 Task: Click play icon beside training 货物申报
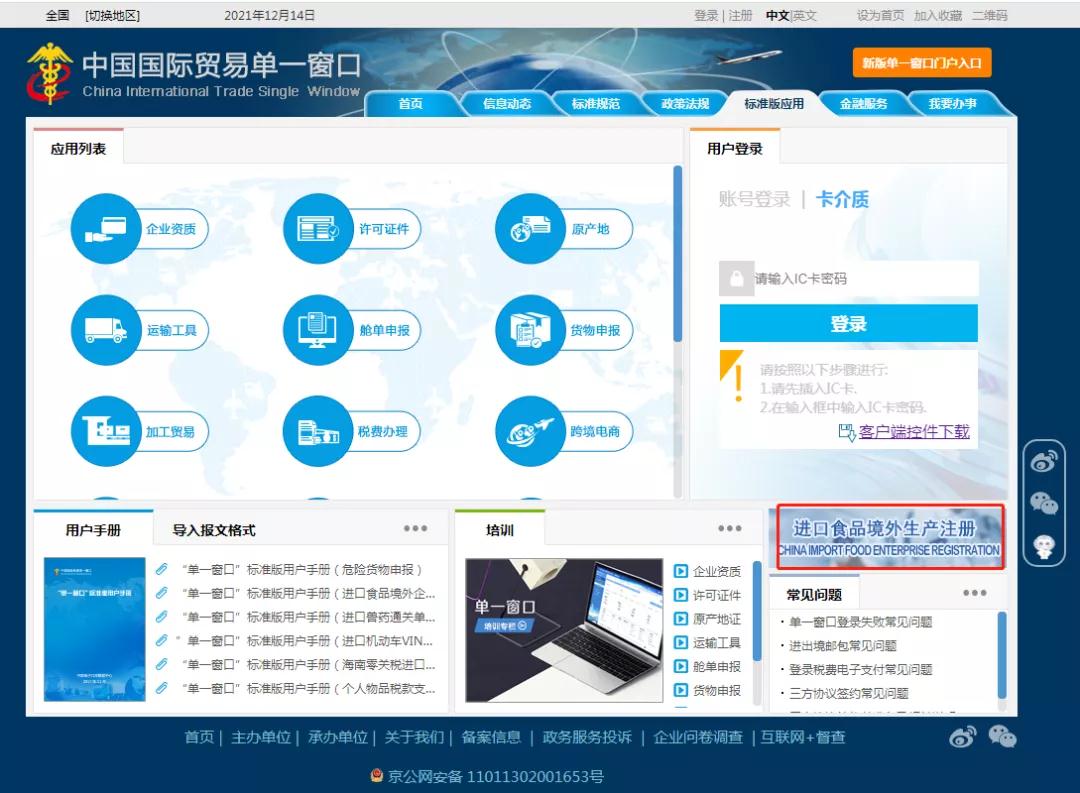tap(681, 690)
